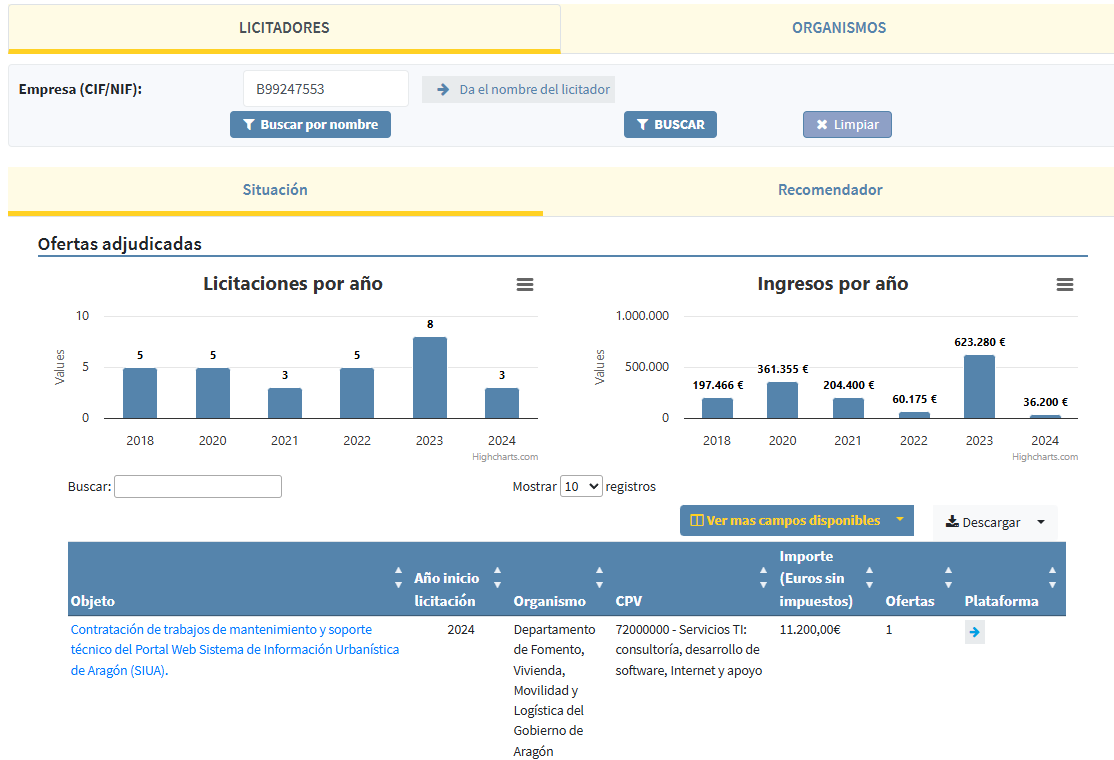Viewport: 1114px width, 760px height.
Task: Sort table by Importe column arrows
Action: [869, 577]
